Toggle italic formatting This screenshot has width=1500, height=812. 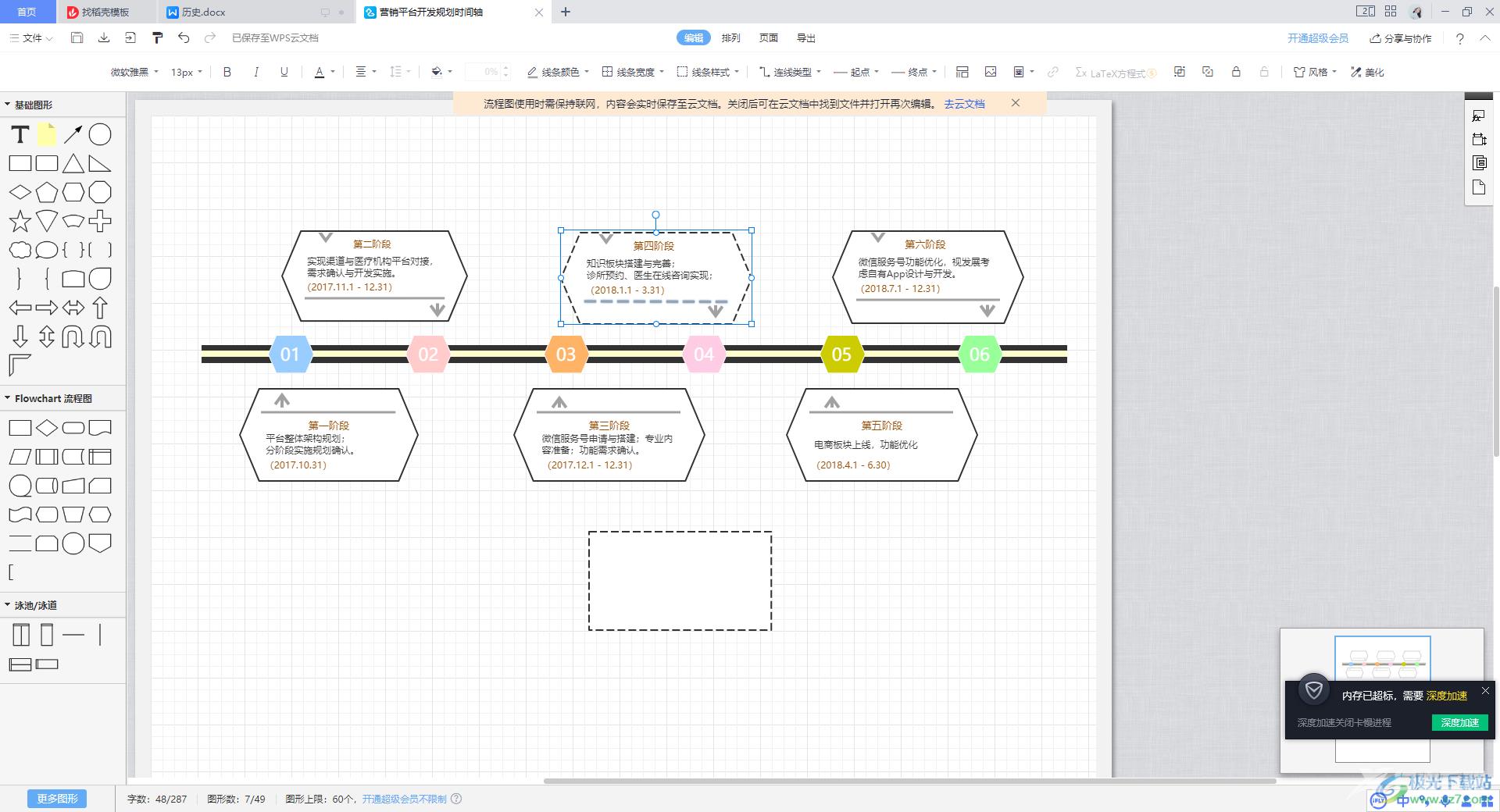(x=255, y=72)
